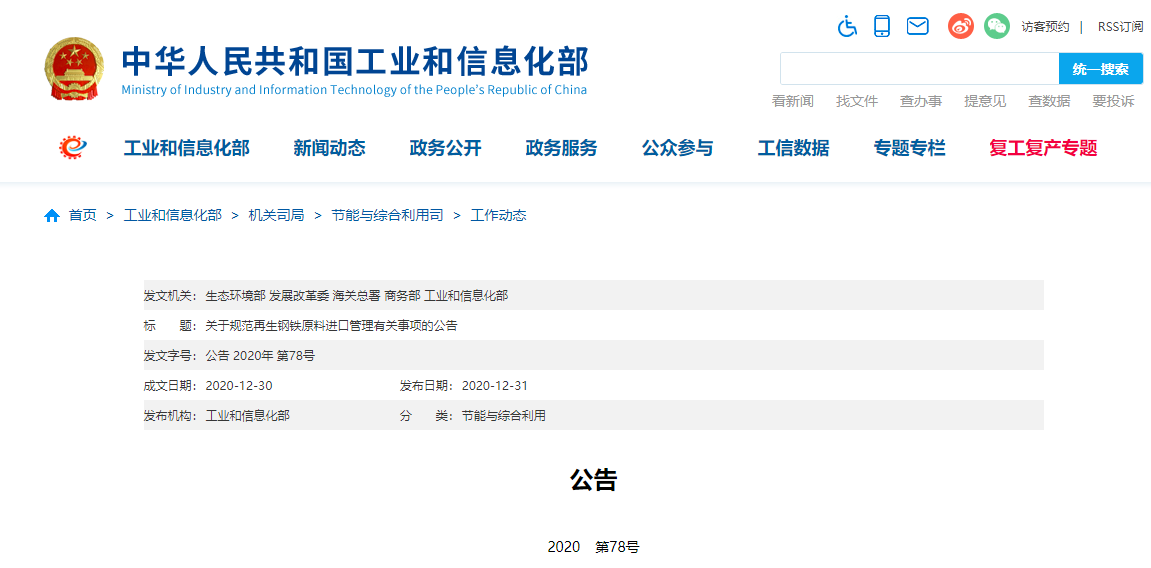Screen dimensions: 1151x568
Task: Click the red gear icon beside navigation
Action: 73,148
